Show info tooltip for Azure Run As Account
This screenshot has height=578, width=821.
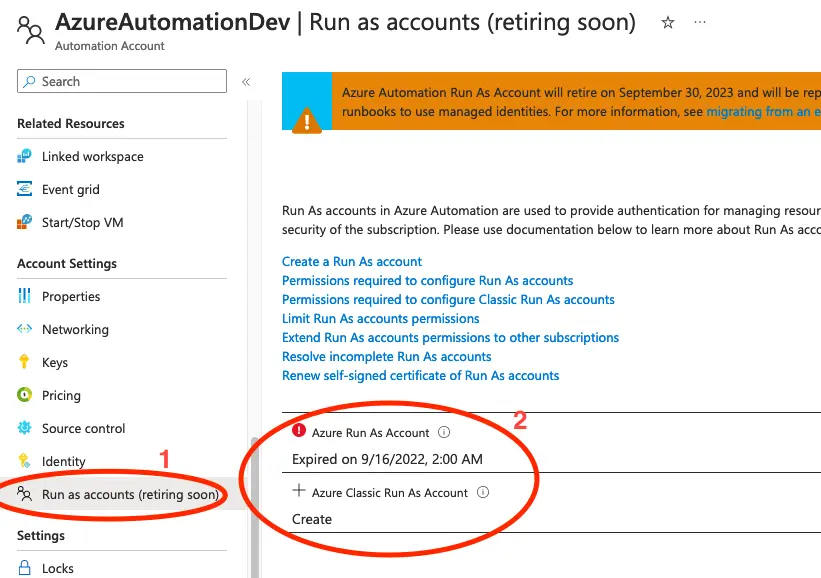click(x=444, y=433)
